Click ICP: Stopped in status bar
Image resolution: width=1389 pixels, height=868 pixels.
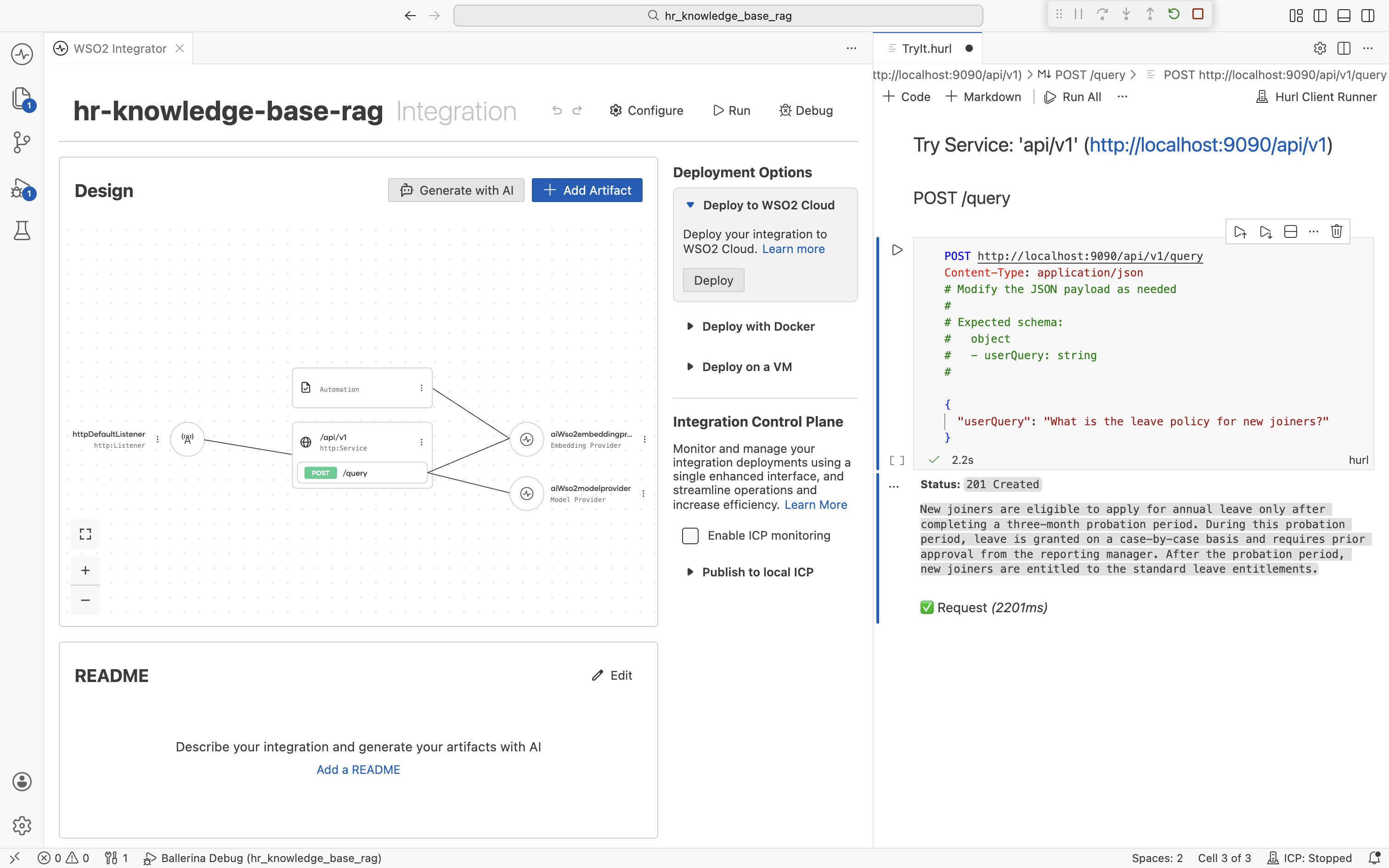pyautogui.click(x=1309, y=858)
